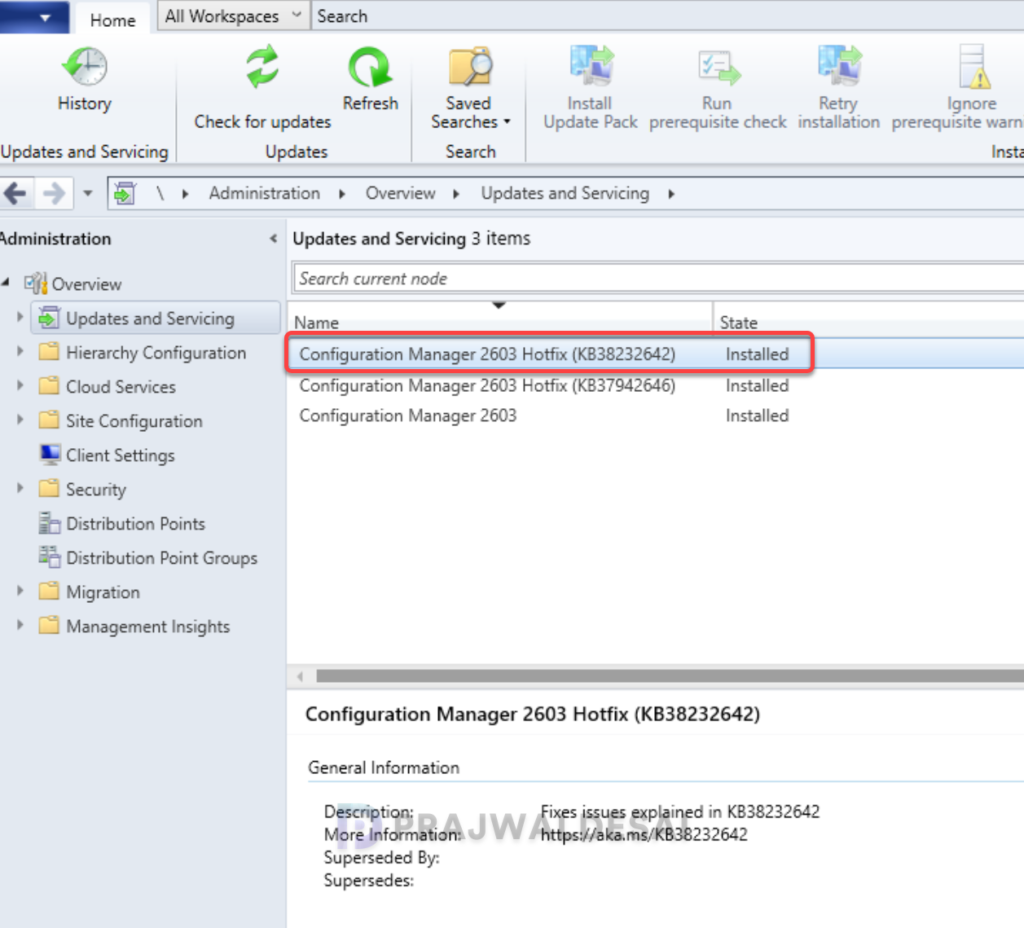The height and width of the screenshot is (928, 1024).
Task: Select the Home ribbon tab
Action: [112, 20]
